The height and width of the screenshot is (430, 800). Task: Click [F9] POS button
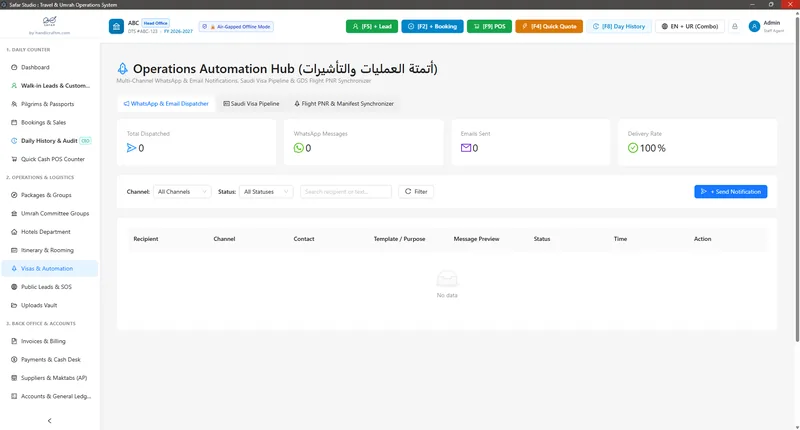(x=489, y=27)
